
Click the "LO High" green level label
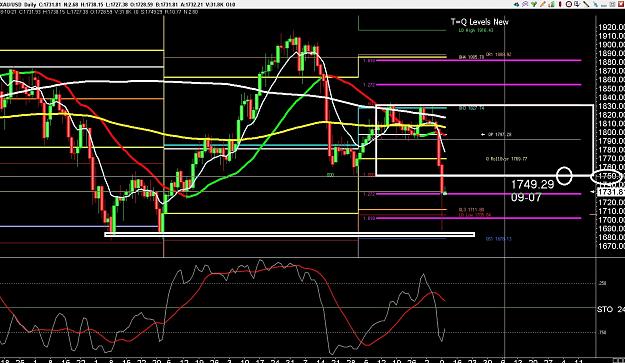click(x=476, y=30)
